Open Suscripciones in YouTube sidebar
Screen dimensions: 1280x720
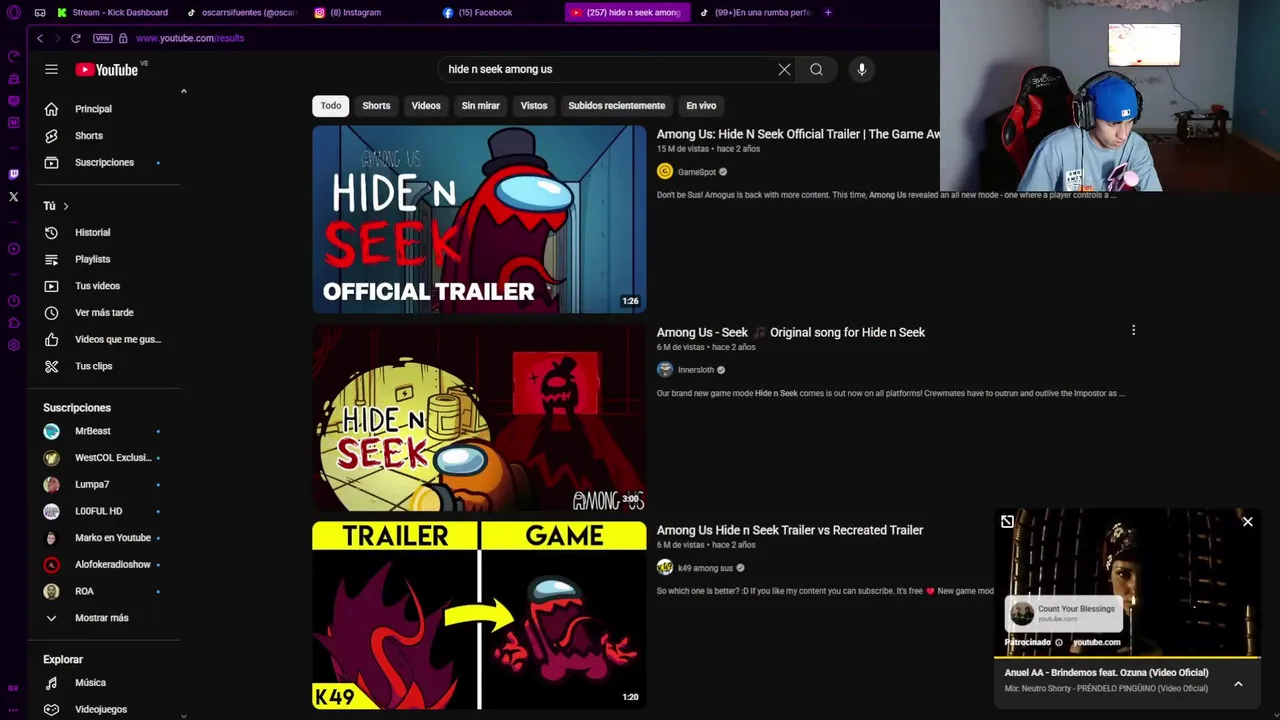(x=103, y=162)
